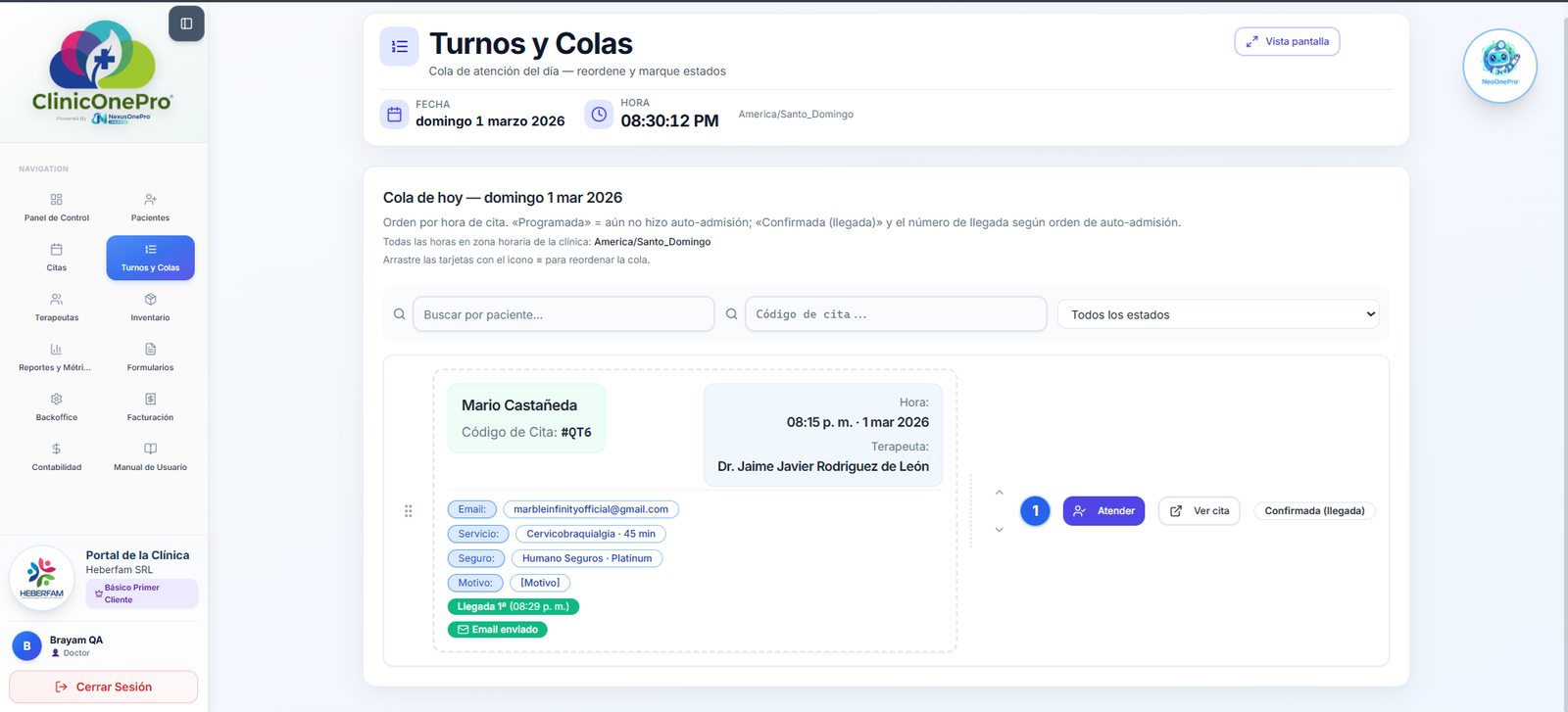Click the Mario Castañeda patient name
Viewport: 1568px width, 712px height.
pos(519,405)
